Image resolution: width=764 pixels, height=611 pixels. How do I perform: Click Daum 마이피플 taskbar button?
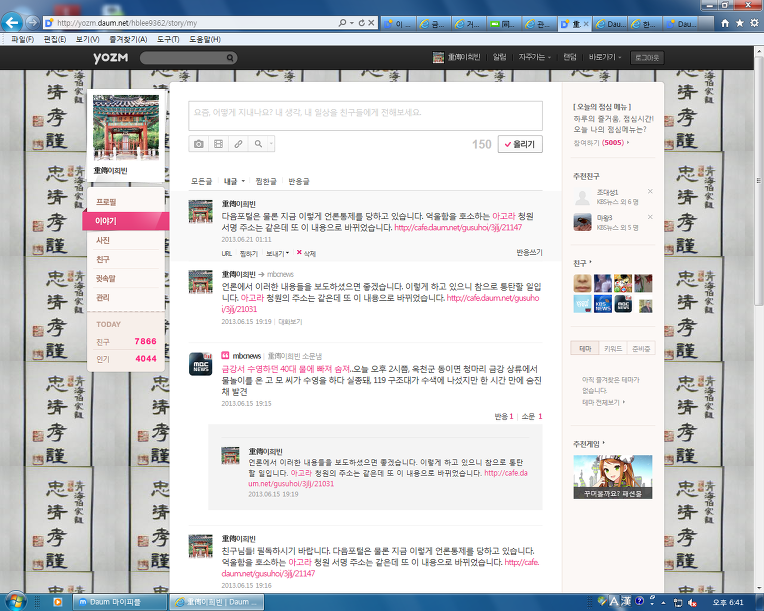pyautogui.click(x=119, y=602)
